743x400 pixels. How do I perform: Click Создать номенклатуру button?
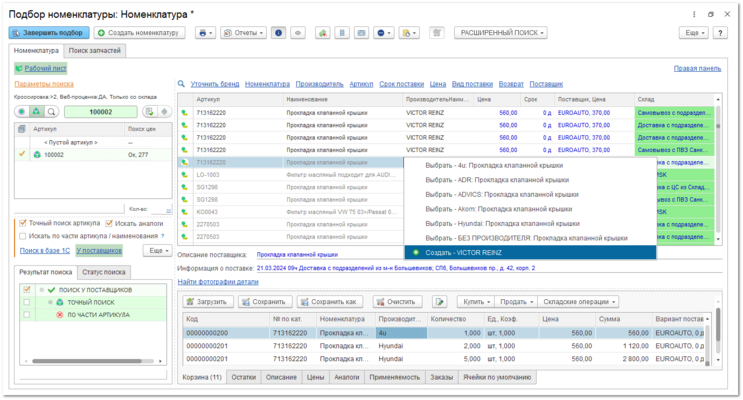(139, 33)
